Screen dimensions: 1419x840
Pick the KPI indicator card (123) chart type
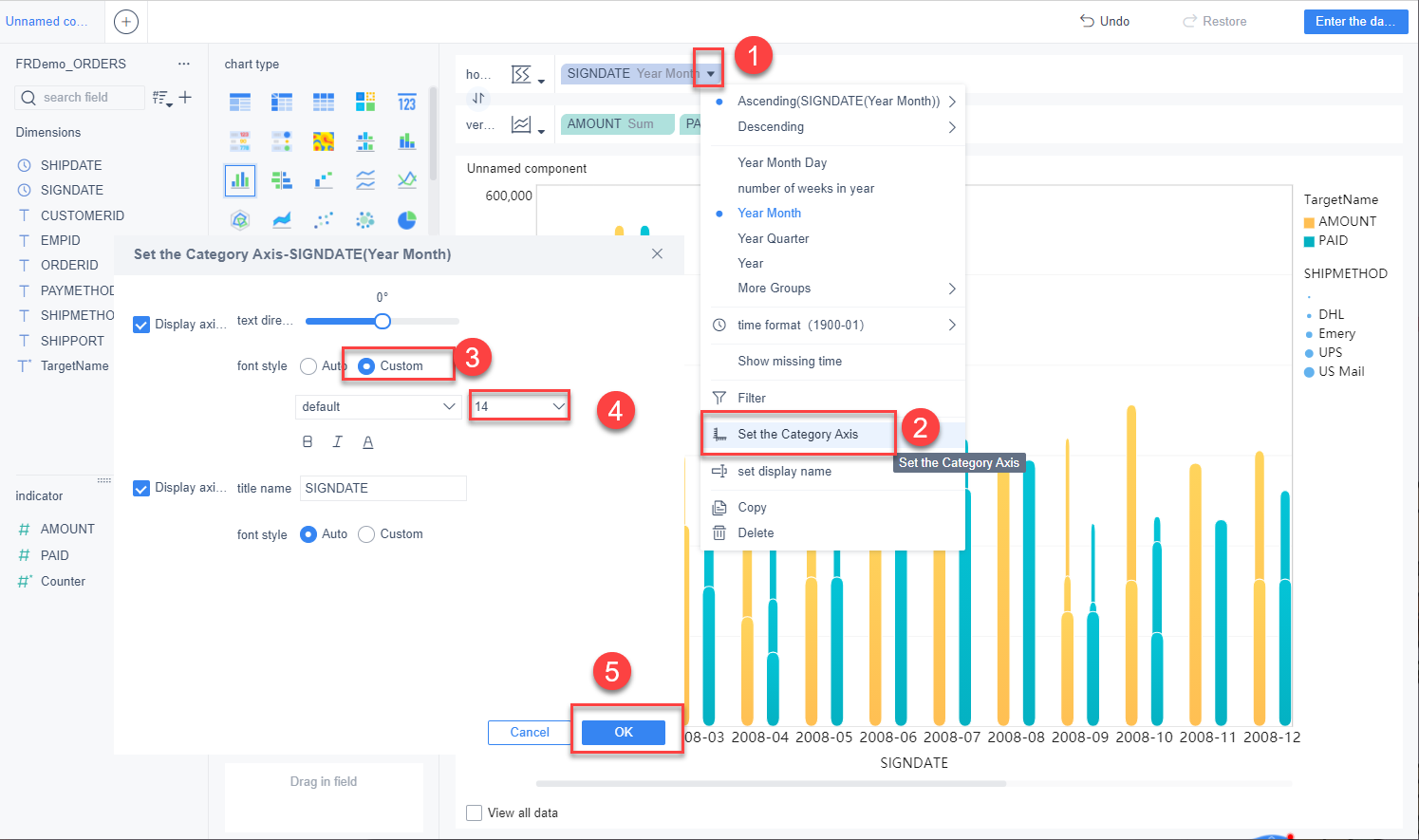pyautogui.click(x=407, y=103)
